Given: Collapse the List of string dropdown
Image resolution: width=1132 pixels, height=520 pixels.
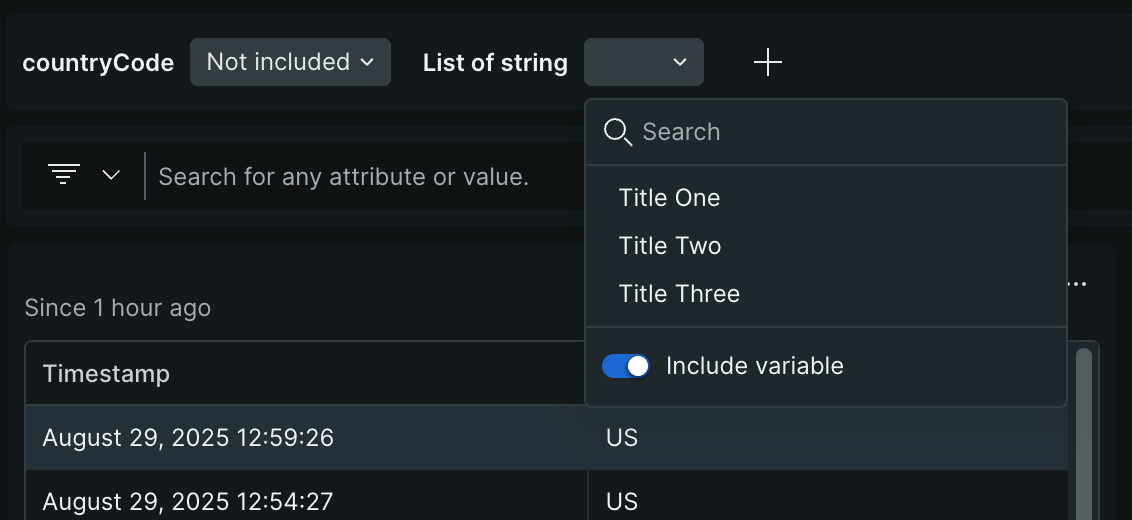Looking at the screenshot, I should click(644, 62).
